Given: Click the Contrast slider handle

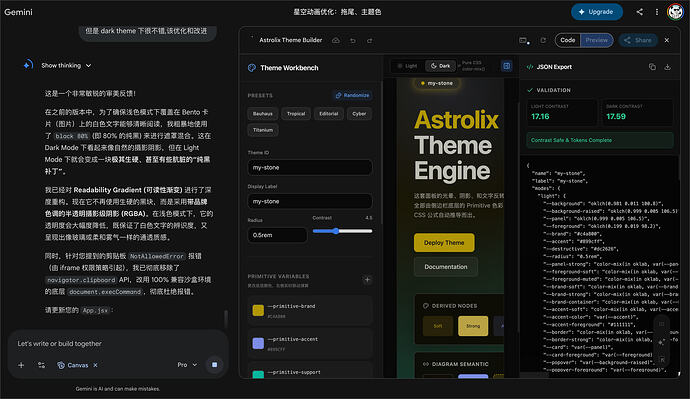Looking at the screenshot, I should click(x=336, y=231).
